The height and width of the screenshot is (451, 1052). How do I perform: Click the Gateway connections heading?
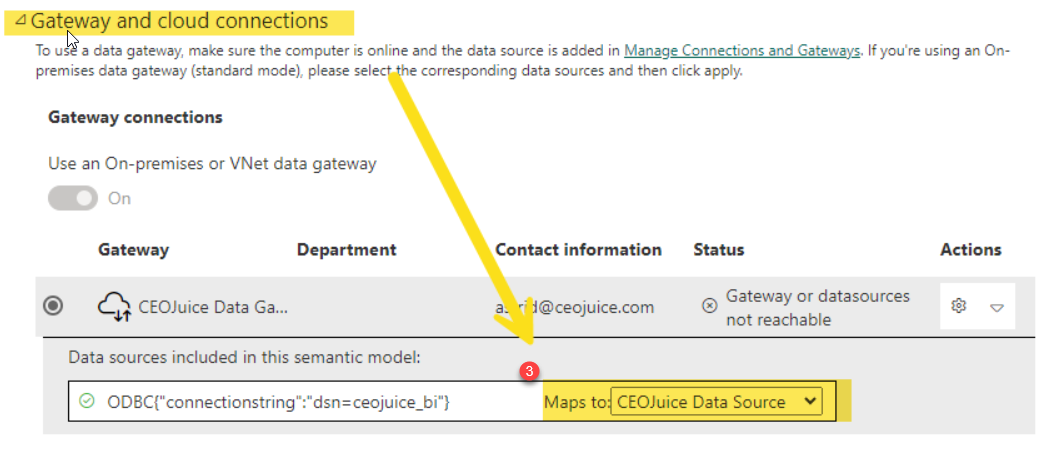(136, 117)
